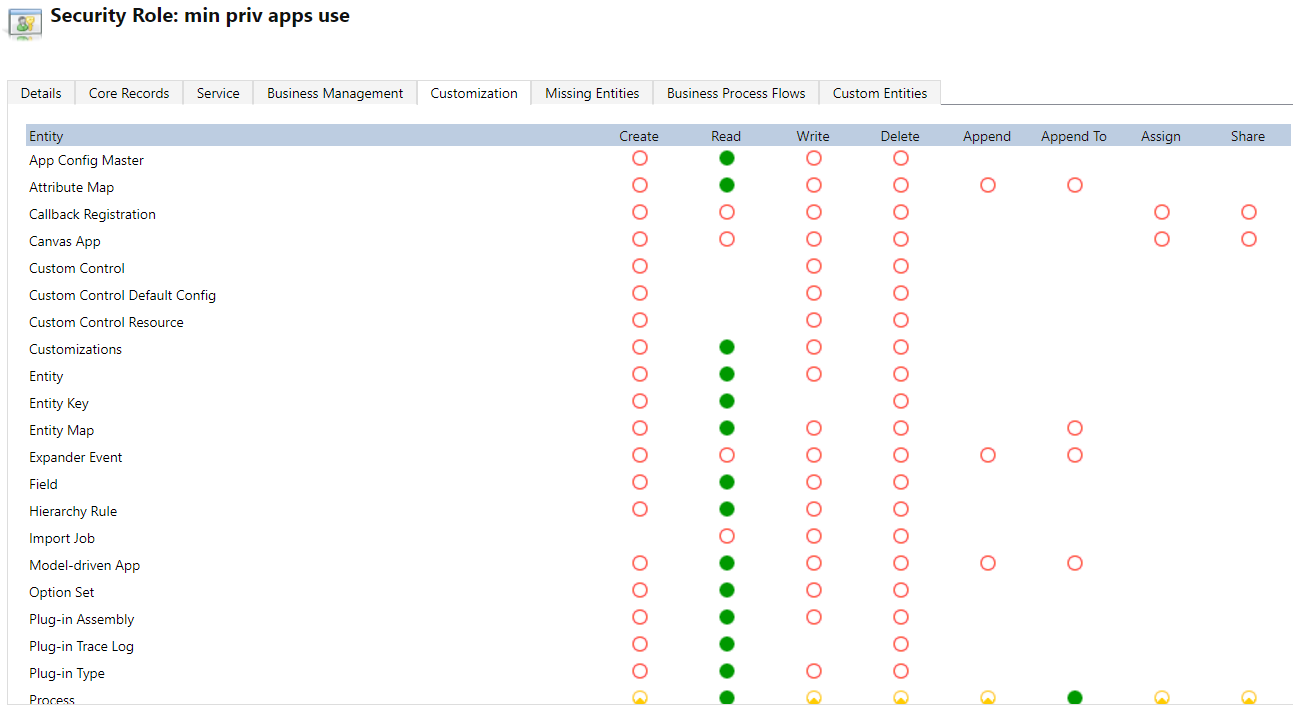The height and width of the screenshot is (707, 1293).
Task: Toggle Append privilege for Model-driven App
Action: [988, 563]
